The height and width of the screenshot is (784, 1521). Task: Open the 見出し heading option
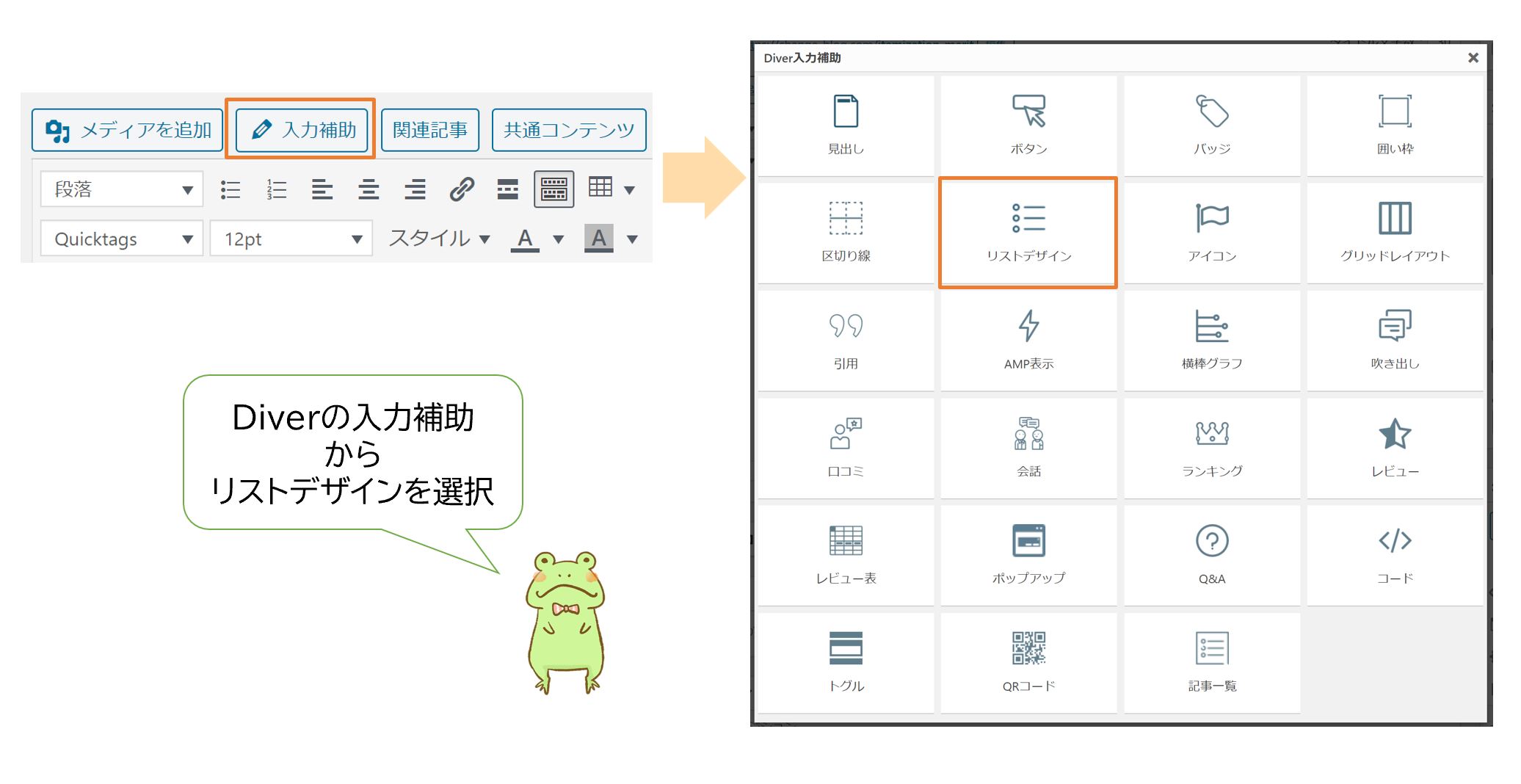point(846,125)
